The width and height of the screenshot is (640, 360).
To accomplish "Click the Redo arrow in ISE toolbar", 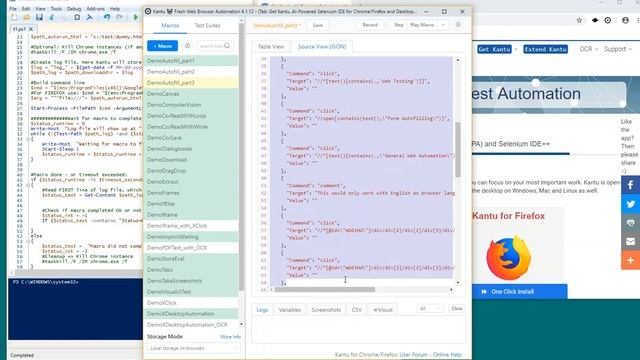I will pos(120,17).
